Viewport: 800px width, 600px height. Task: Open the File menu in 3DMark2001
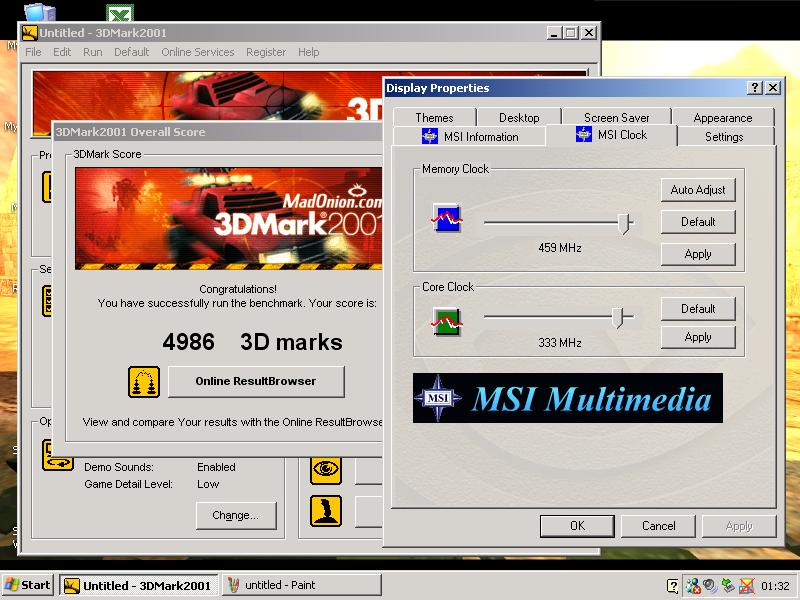tap(33, 52)
